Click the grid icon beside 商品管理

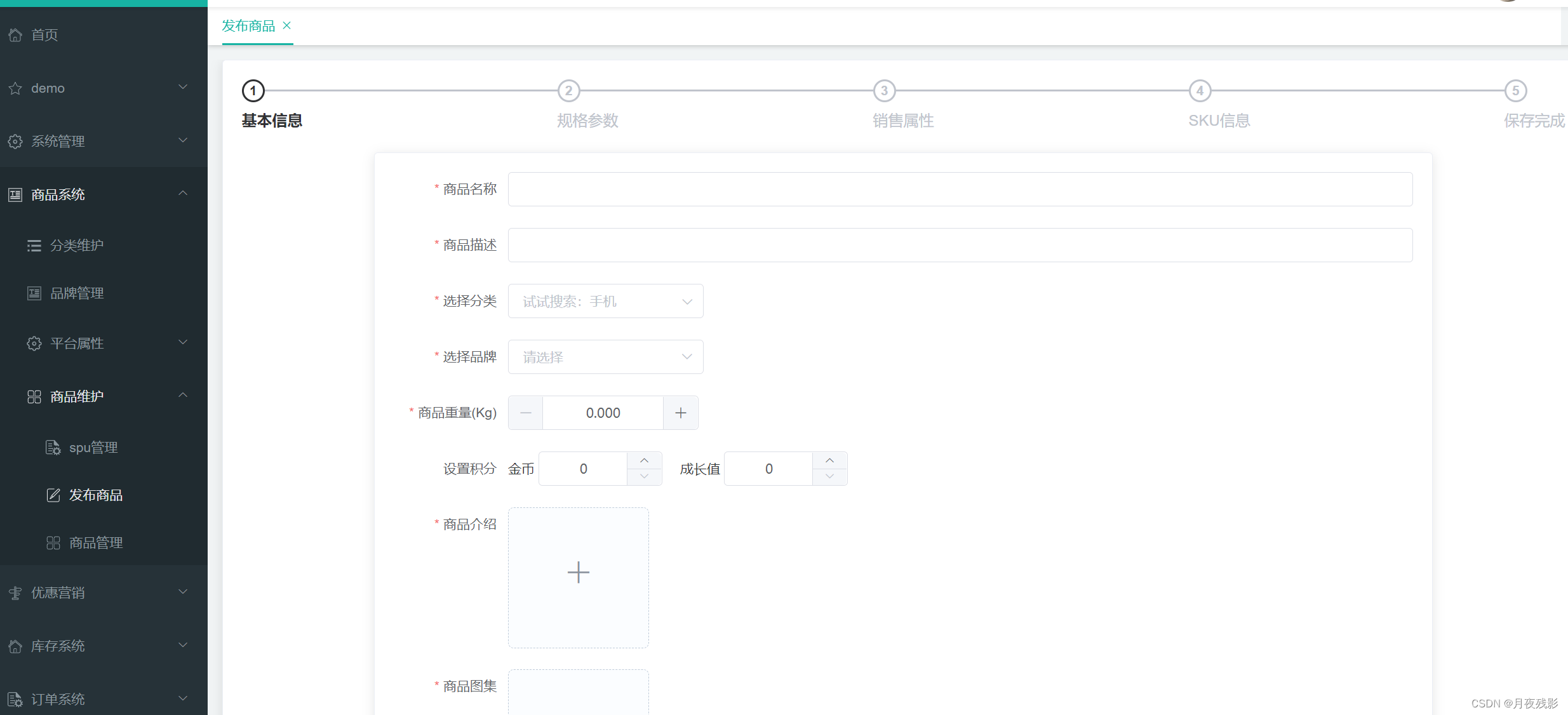(53, 542)
